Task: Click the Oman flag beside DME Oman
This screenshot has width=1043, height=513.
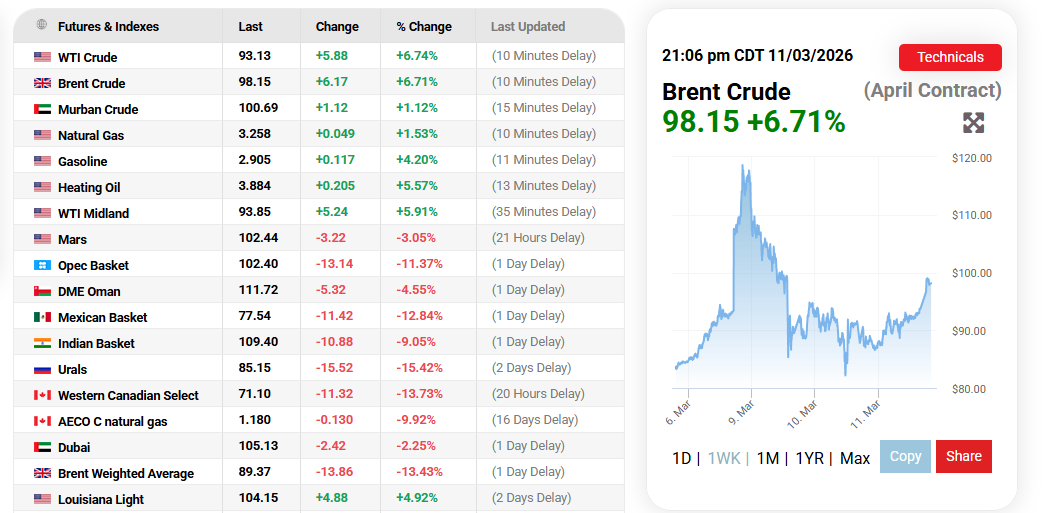Action: [42, 291]
